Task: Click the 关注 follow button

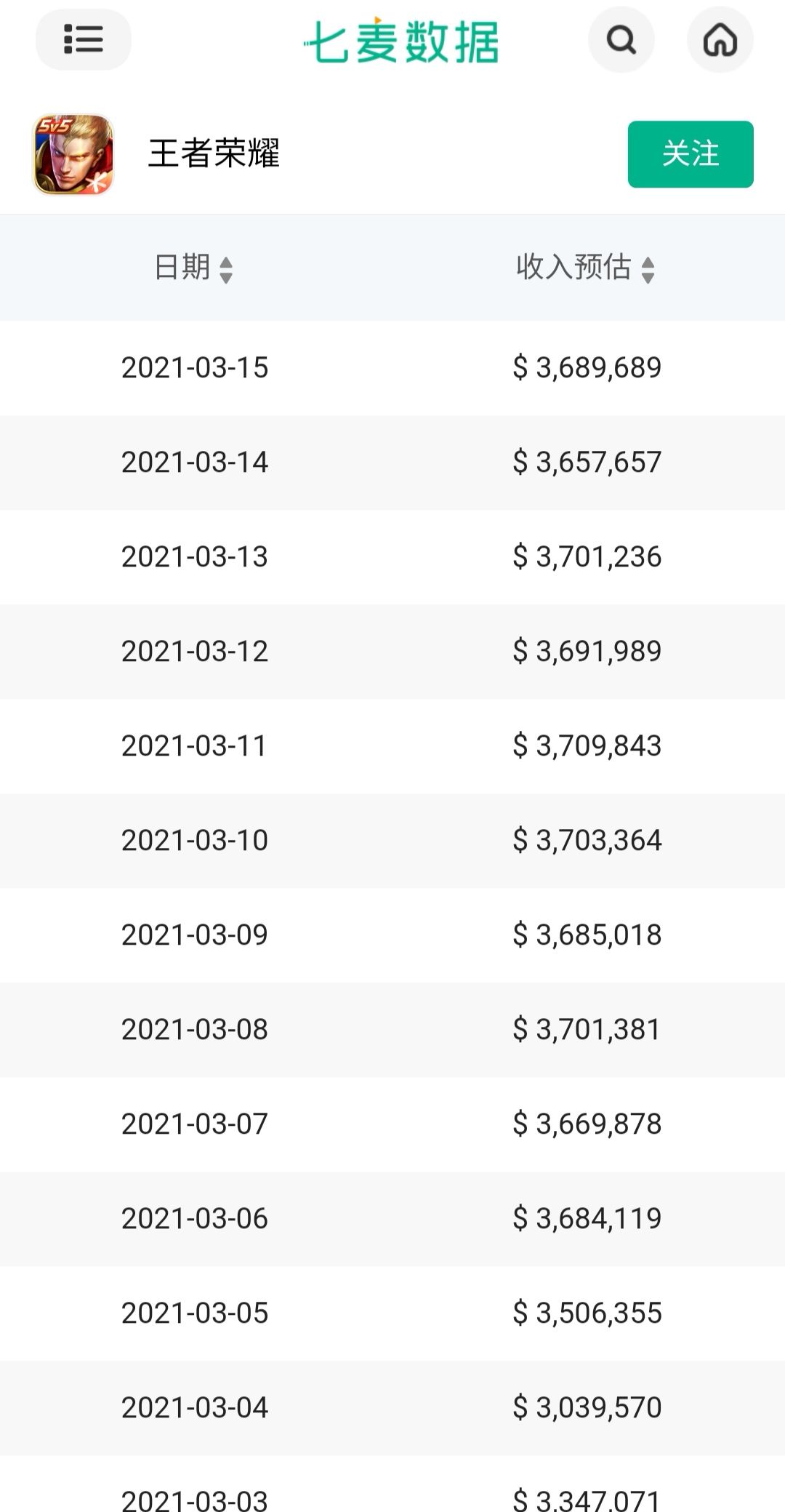Action: click(x=690, y=154)
